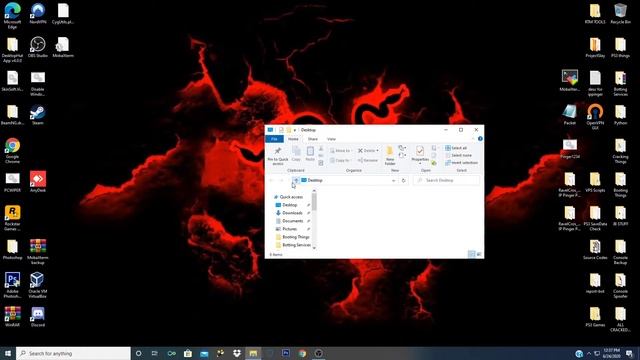
Task: Click the Desktop address bar path
Action: 315,180
